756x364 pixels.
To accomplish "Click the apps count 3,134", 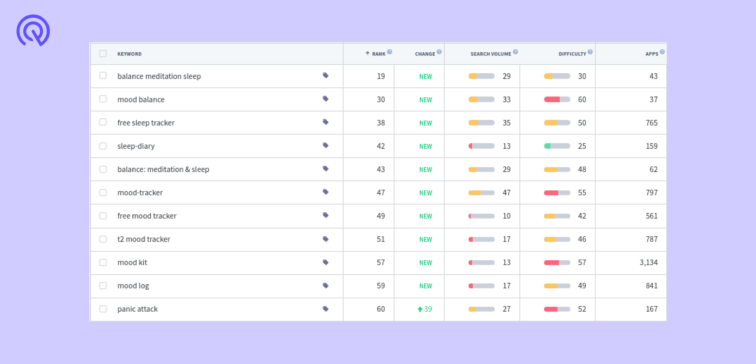I will 648,263.
